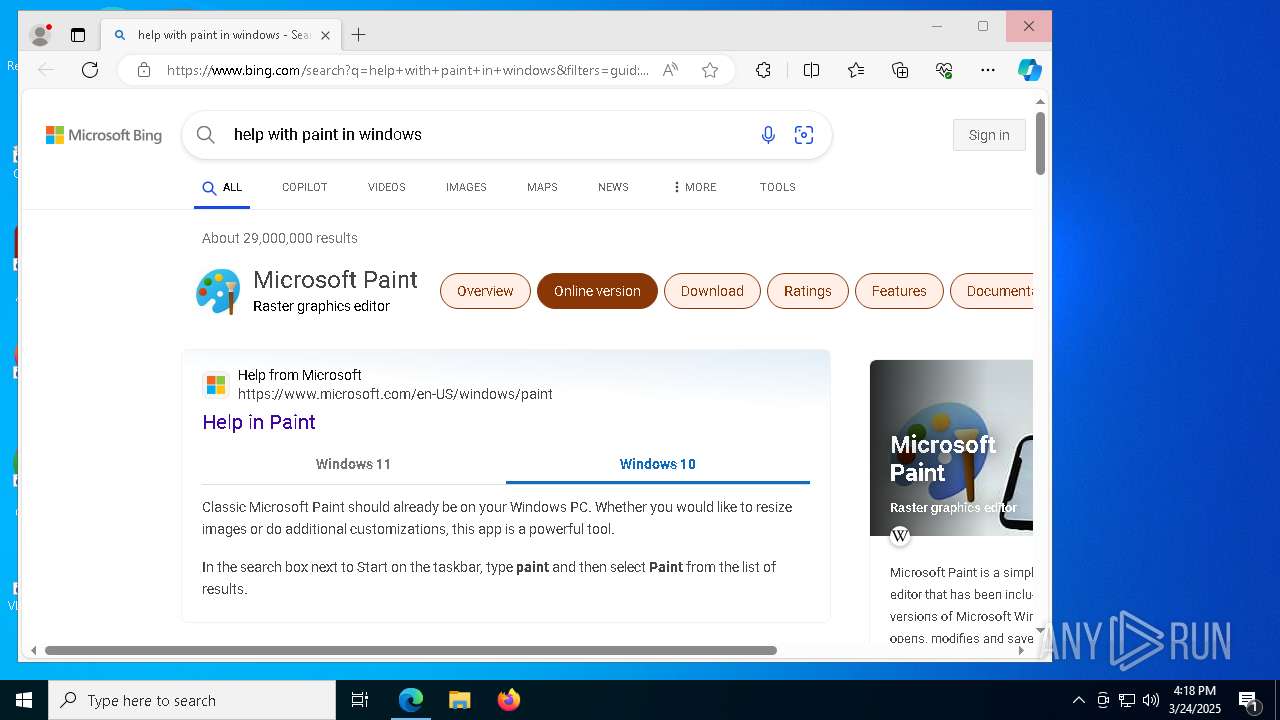Refresh the page
This screenshot has height=720, width=1280.
pyautogui.click(x=90, y=70)
